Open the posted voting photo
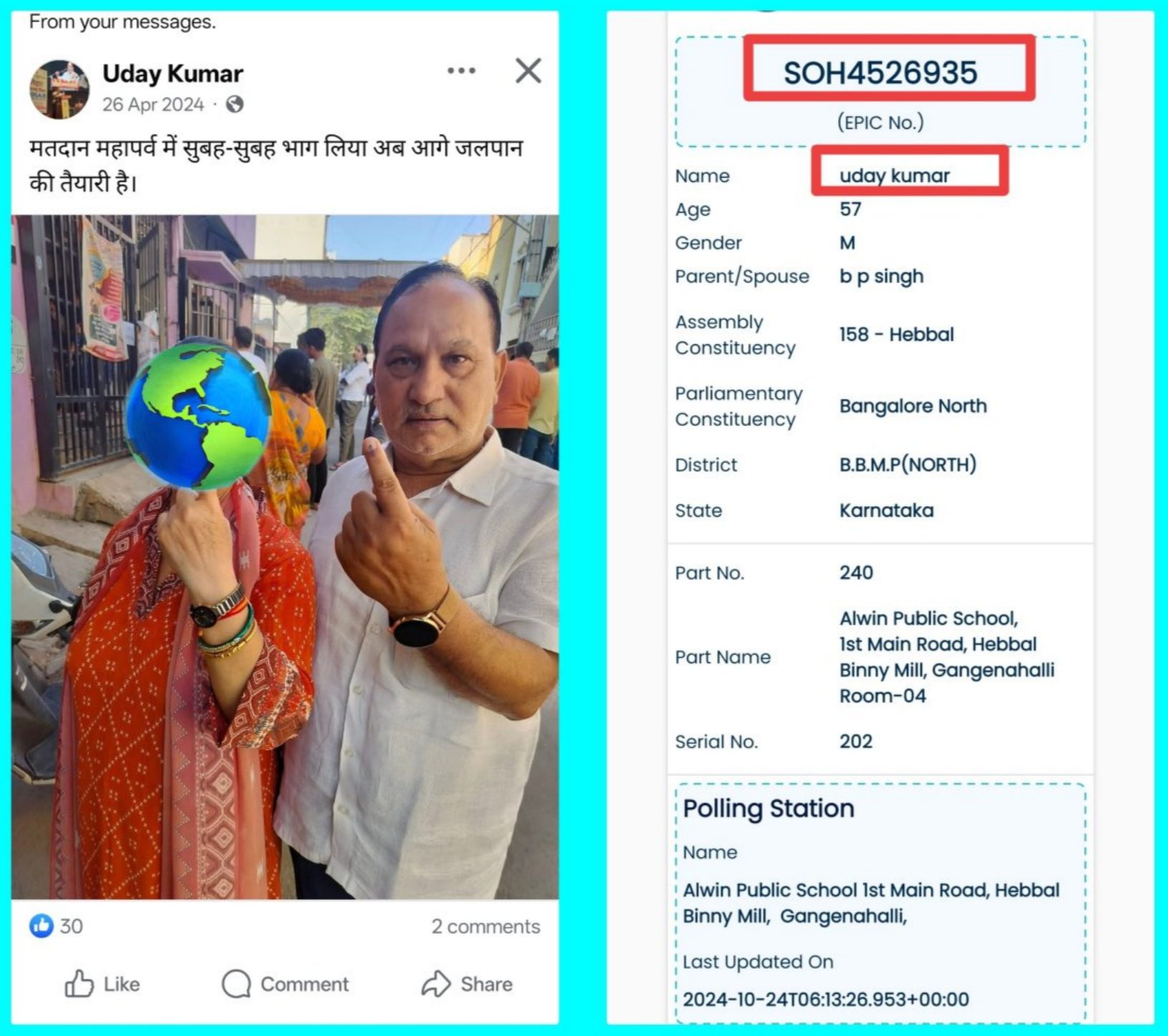Image resolution: width=1168 pixels, height=1036 pixels. pyautogui.click(x=285, y=557)
